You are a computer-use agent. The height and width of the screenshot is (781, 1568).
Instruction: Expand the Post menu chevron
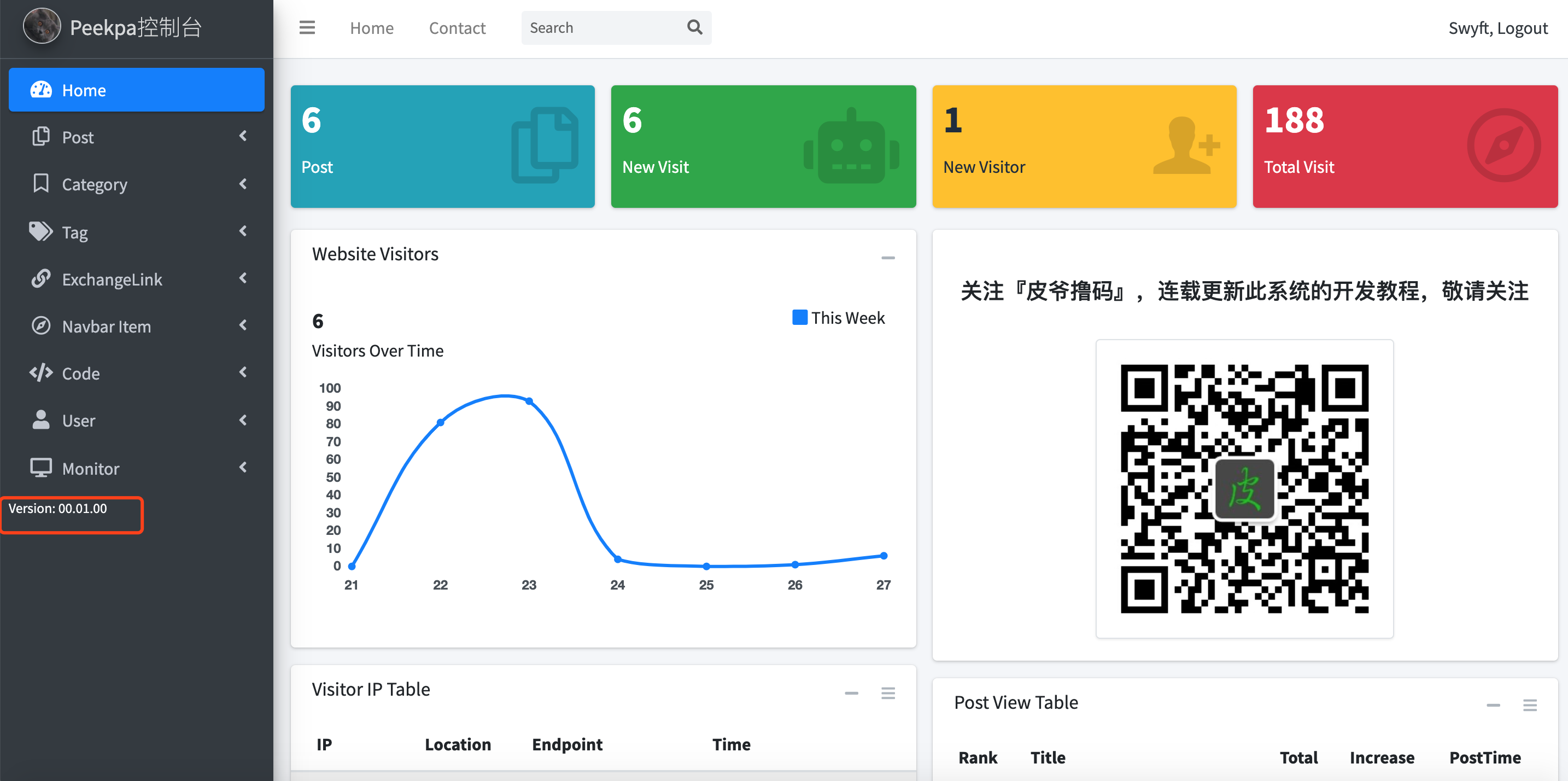click(x=243, y=136)
